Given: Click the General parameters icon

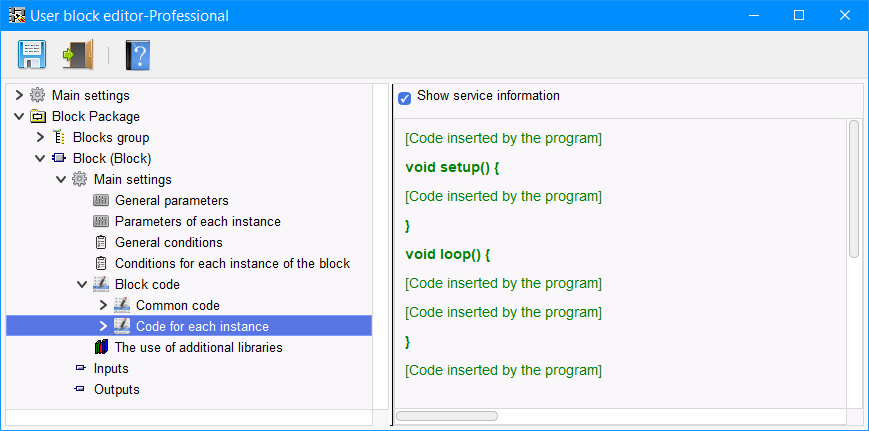Looking at the screenshot, I should click(x=100, y=200).
